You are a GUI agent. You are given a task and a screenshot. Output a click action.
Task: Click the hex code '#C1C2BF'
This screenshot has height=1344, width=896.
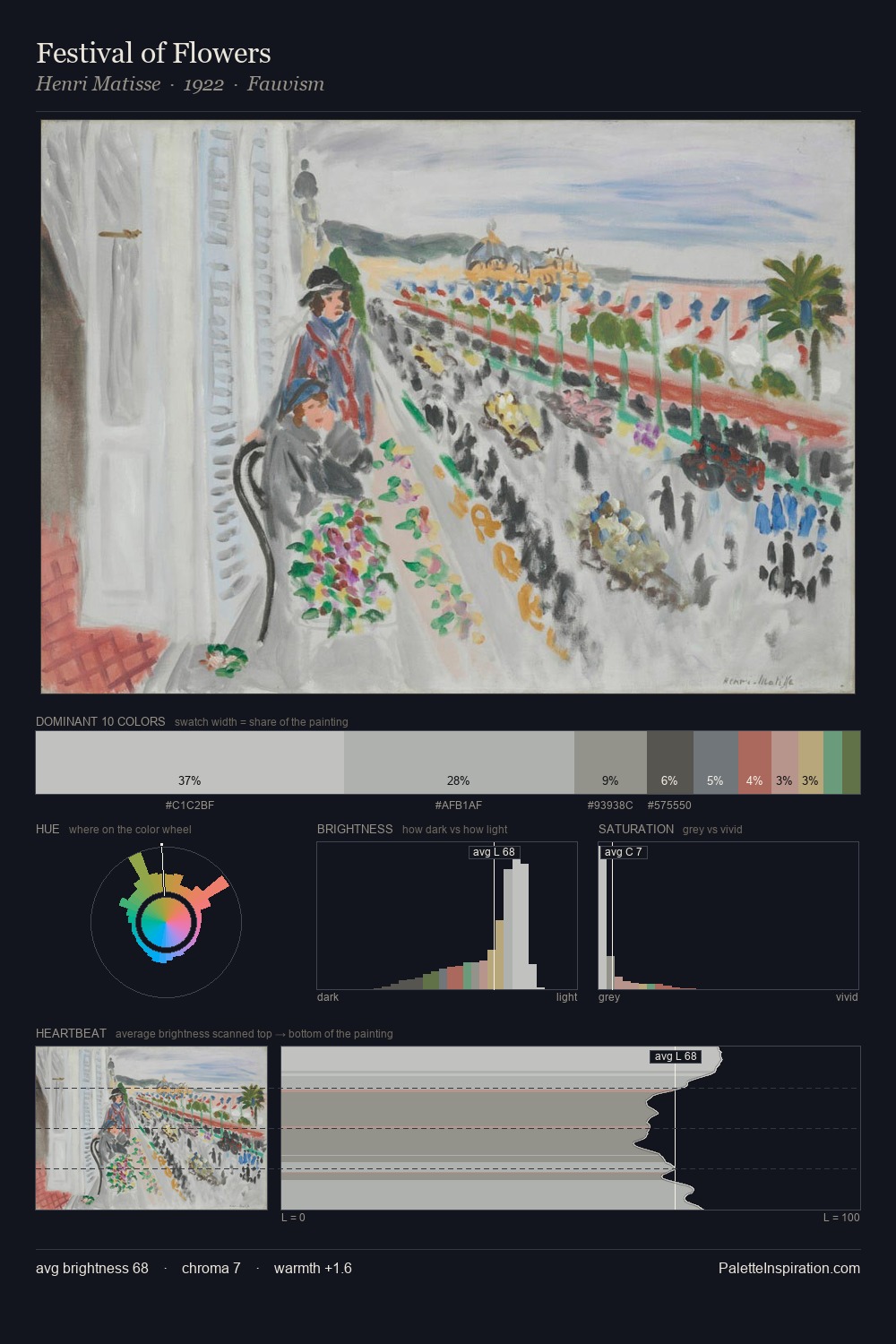(190, 805)
